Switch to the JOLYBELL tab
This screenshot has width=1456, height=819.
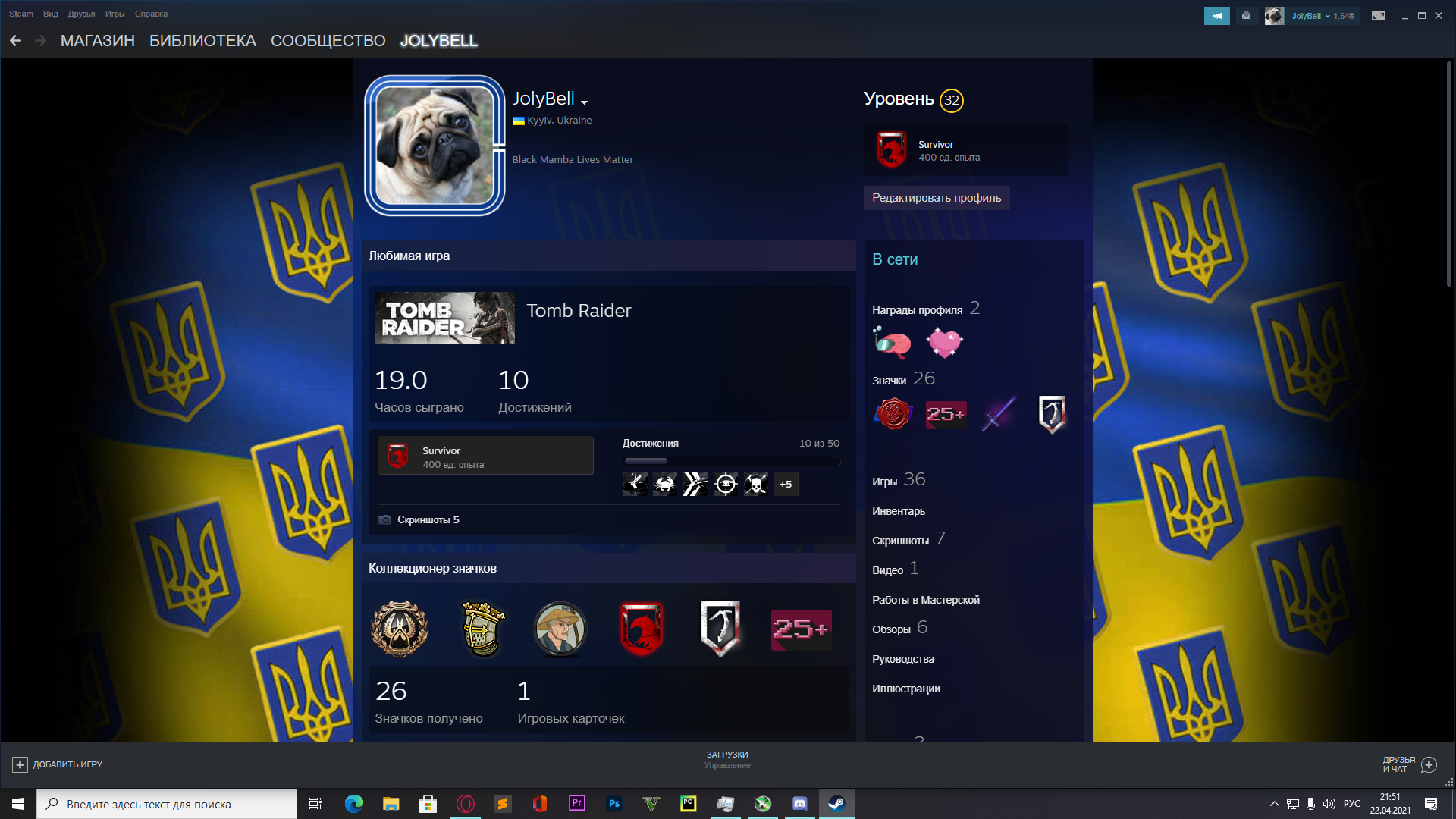439,41
